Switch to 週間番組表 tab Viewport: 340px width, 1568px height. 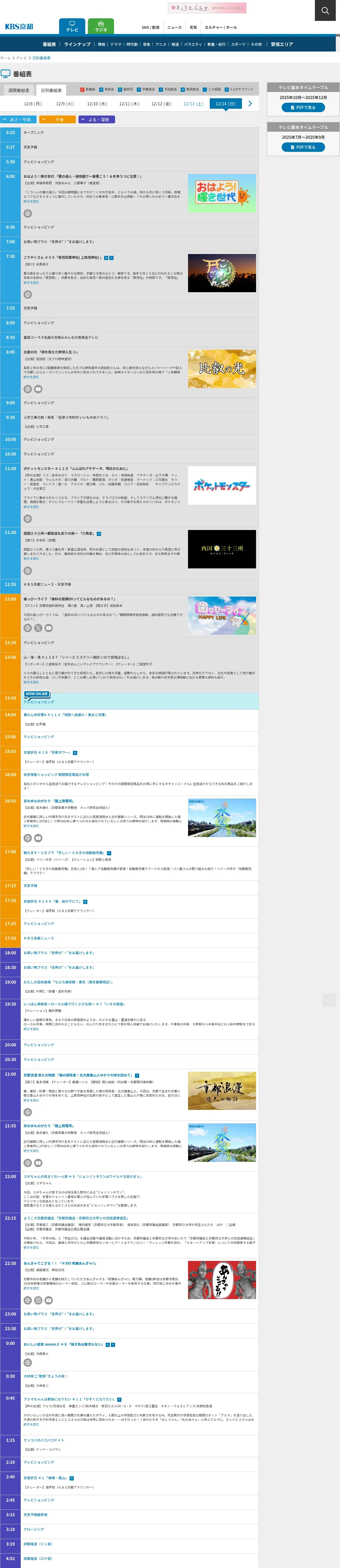18,90
